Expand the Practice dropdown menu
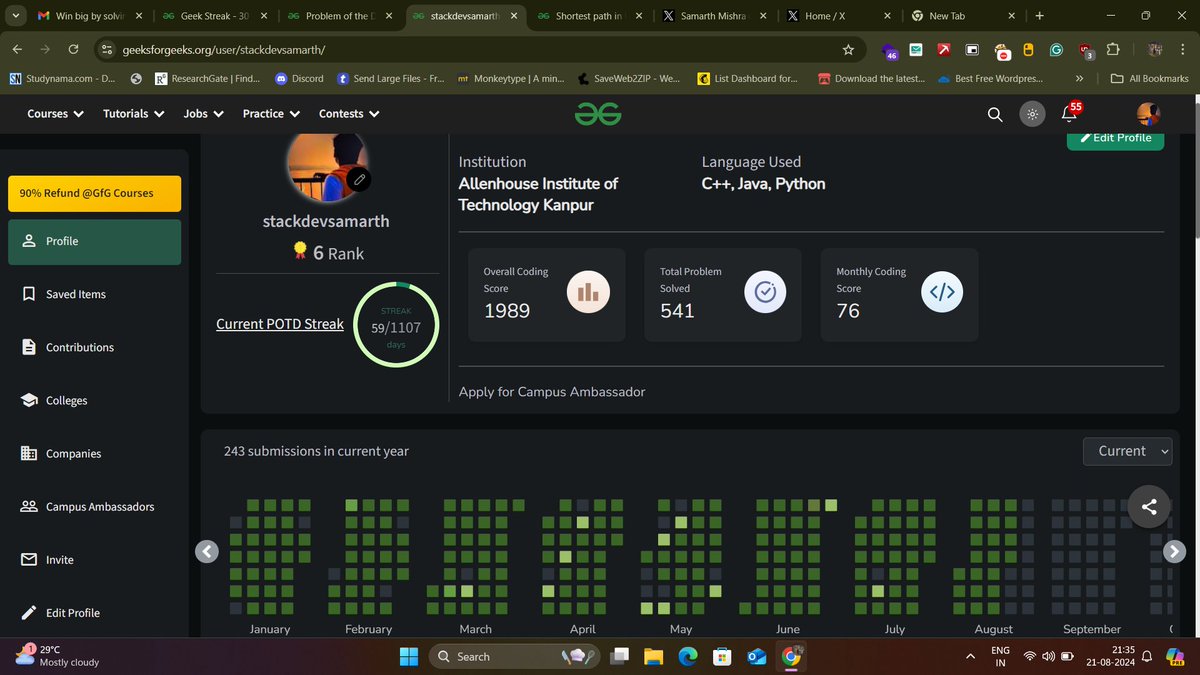Viewport: 1200px width, 675px height. 271,114
